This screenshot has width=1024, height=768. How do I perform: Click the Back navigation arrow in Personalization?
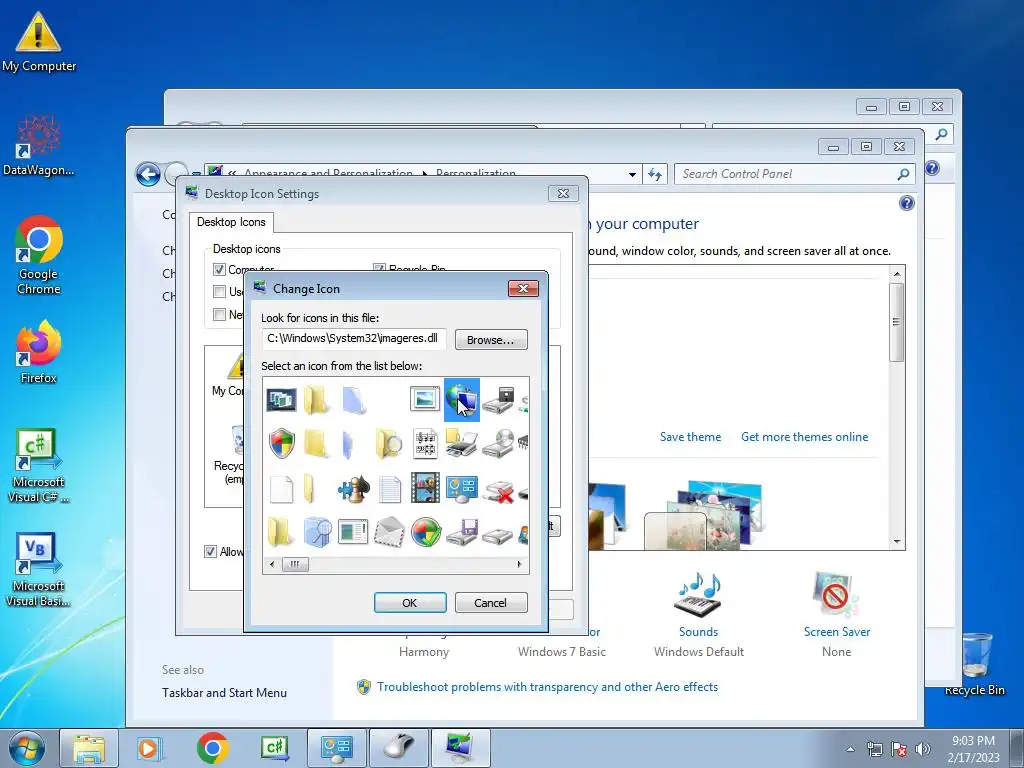(x=148, y=174)
